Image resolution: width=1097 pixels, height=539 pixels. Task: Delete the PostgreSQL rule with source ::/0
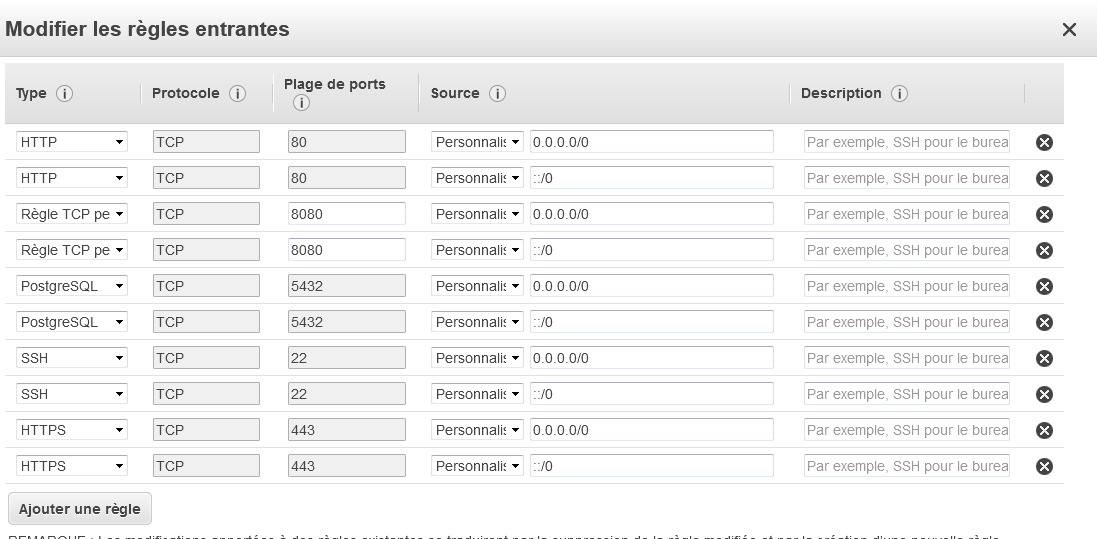click(x=1044, y=323)
